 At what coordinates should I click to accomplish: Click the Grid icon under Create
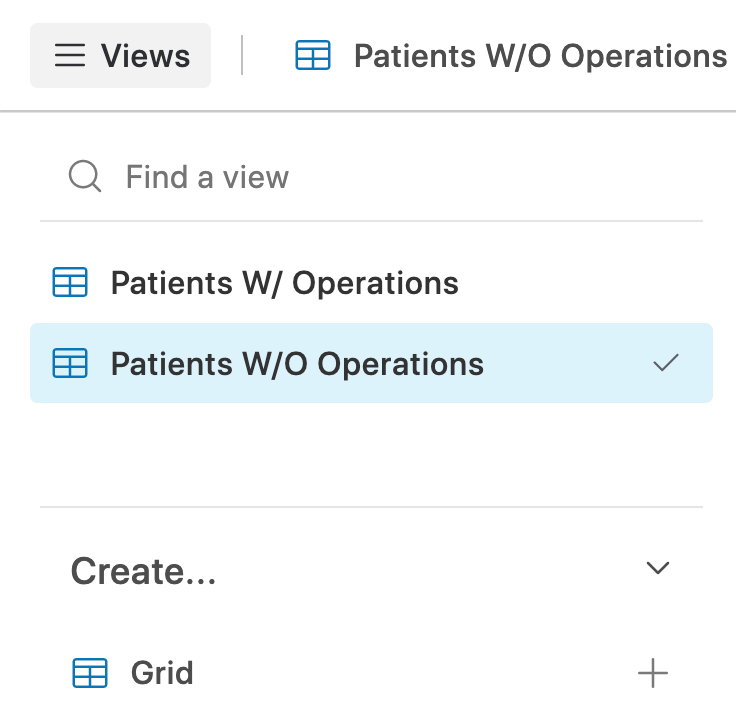click(x=90, y=673)
